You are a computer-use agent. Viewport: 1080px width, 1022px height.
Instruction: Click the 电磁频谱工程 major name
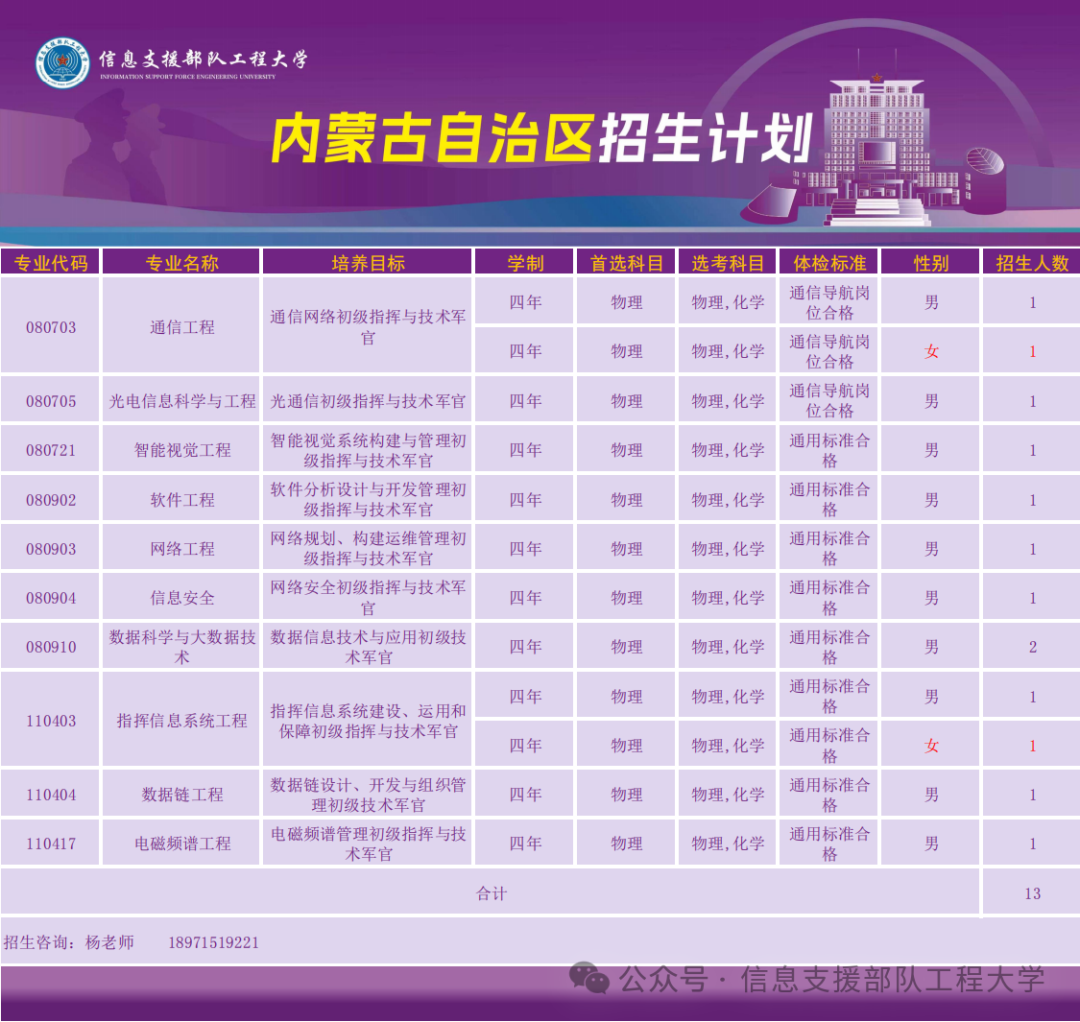pyautogui.click(x=182, y=844)
